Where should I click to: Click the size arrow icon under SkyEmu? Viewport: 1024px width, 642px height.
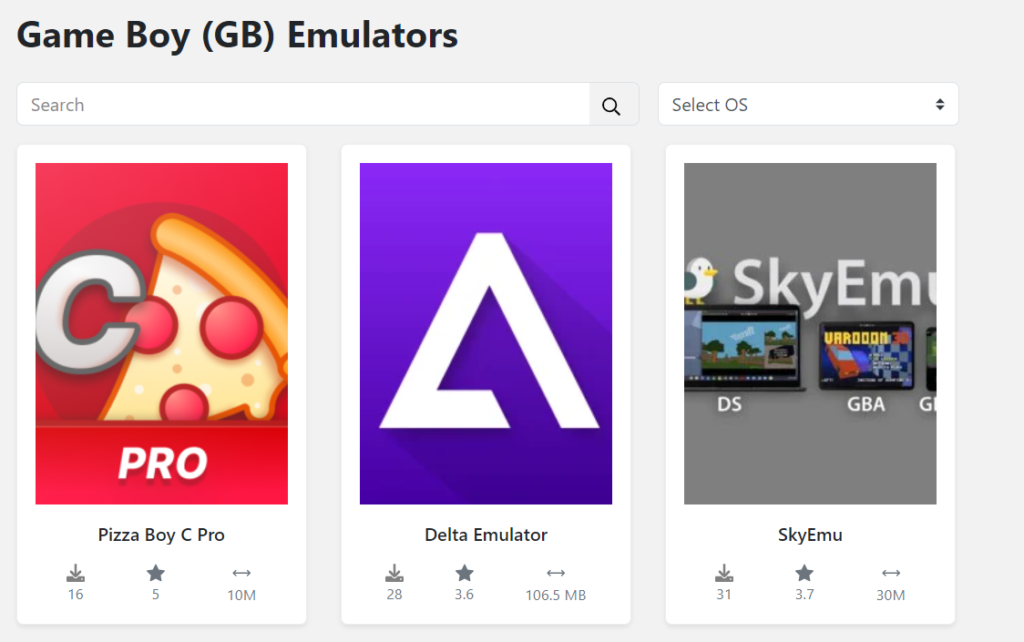(x=889, y=572)
